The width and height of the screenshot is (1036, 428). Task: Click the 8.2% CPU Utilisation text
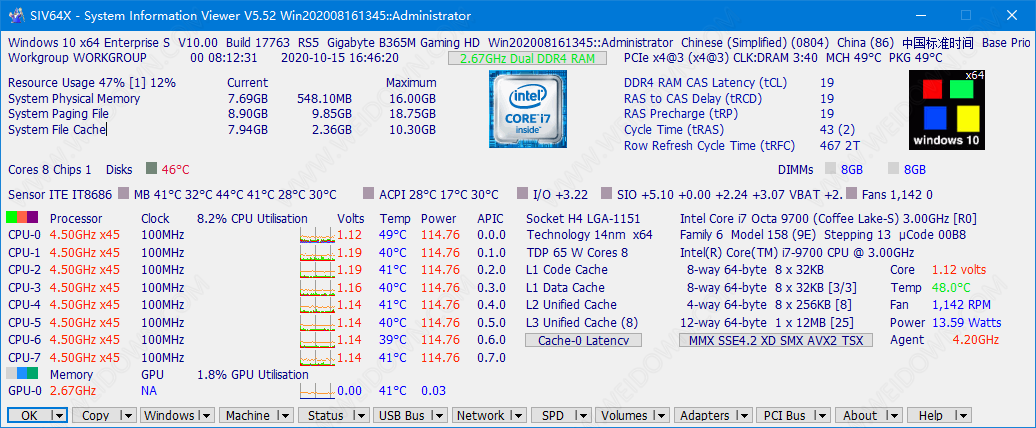pos(252,218)
